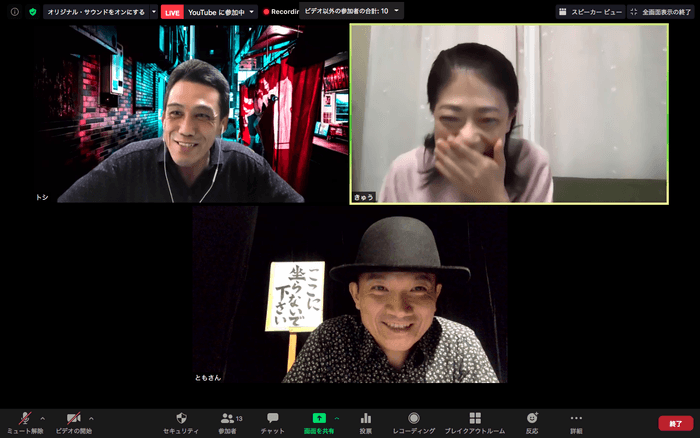Select the きゅう participant video tile

point(509,114)
